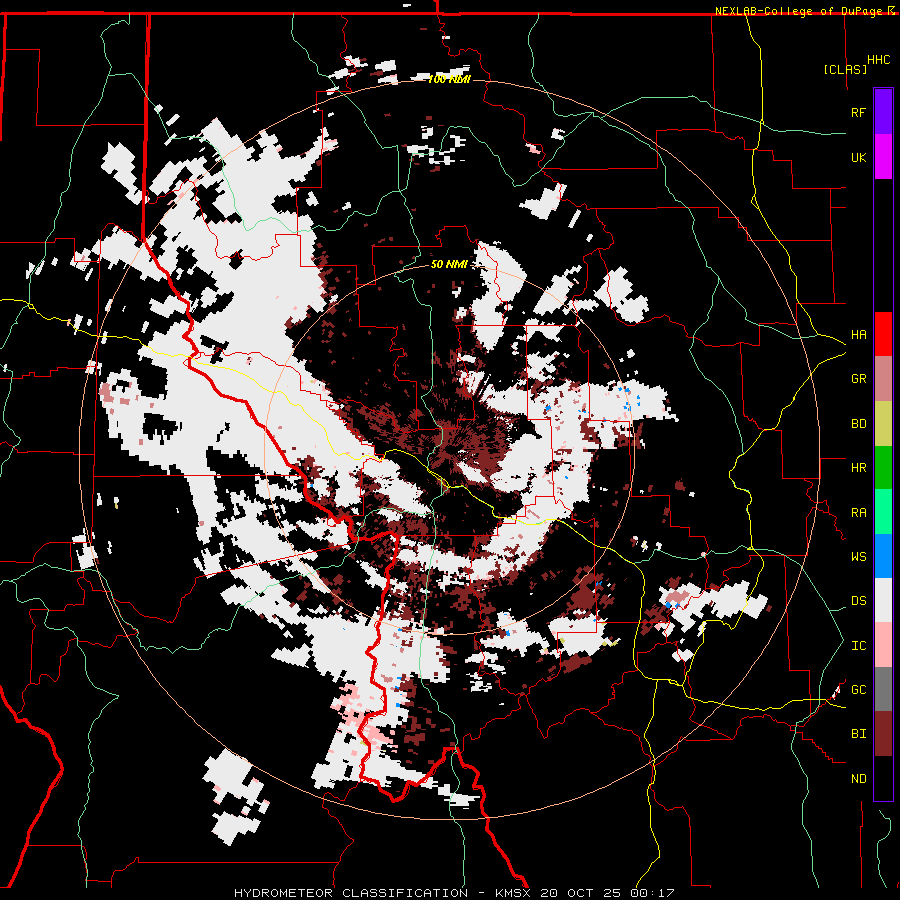The image size is (900, 900).
Task: Click the UK magenta legend swatch
Action: [883, 157]
